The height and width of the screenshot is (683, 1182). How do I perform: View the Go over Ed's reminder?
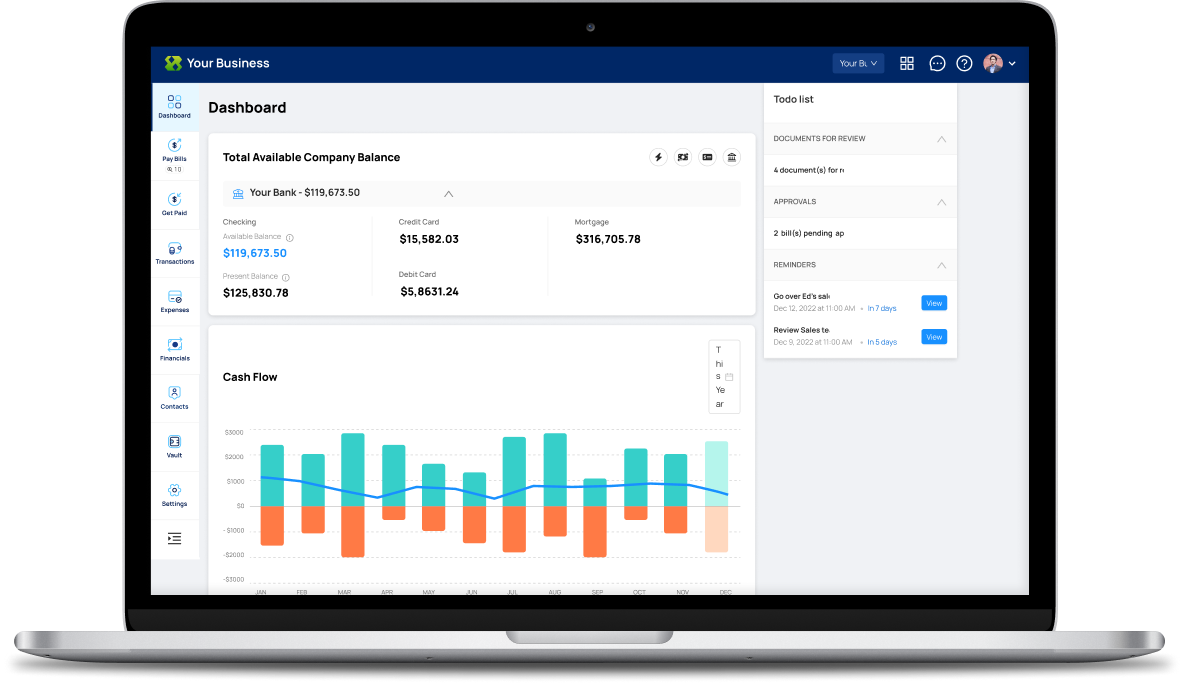tap(934, 303)
